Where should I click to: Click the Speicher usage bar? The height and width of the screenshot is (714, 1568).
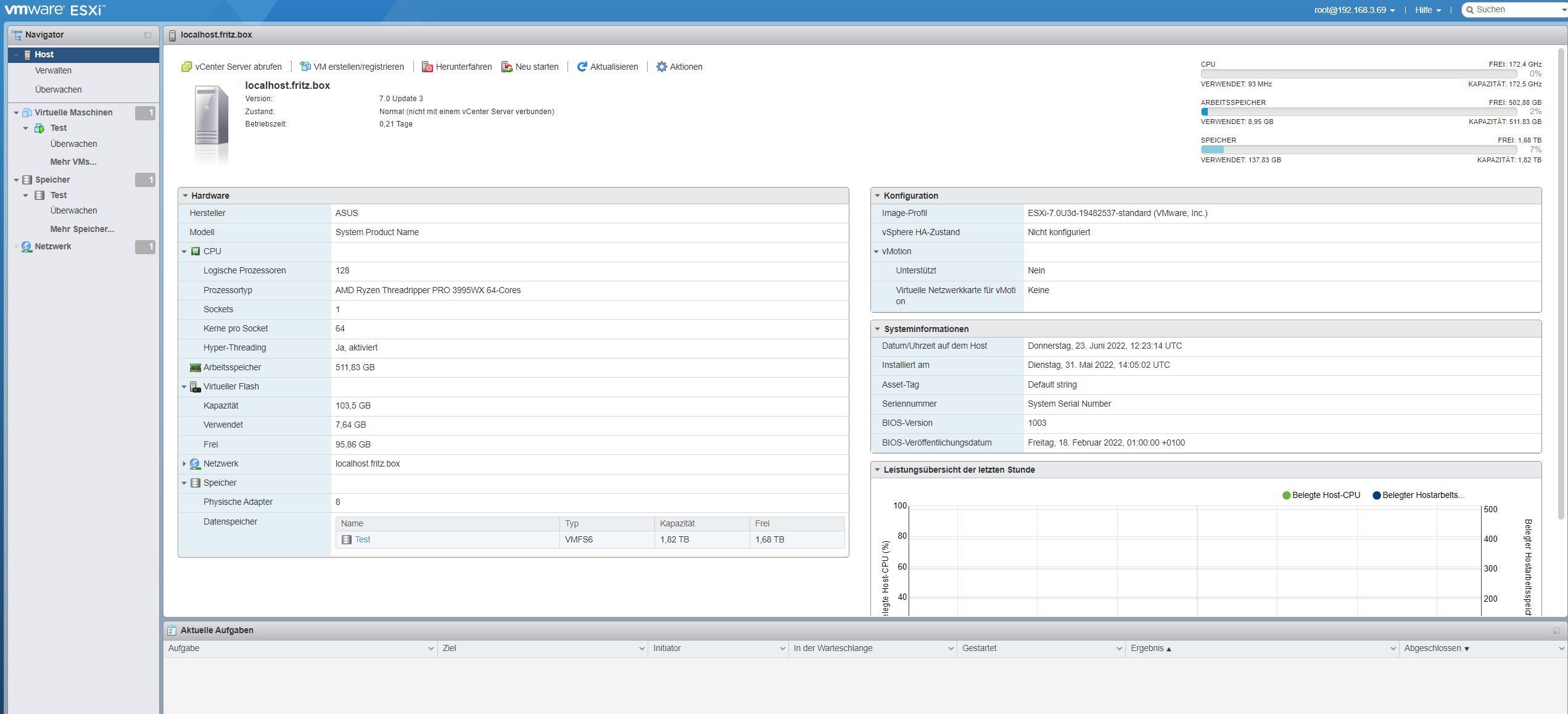pyautogui.click(x=1358, y=150)
